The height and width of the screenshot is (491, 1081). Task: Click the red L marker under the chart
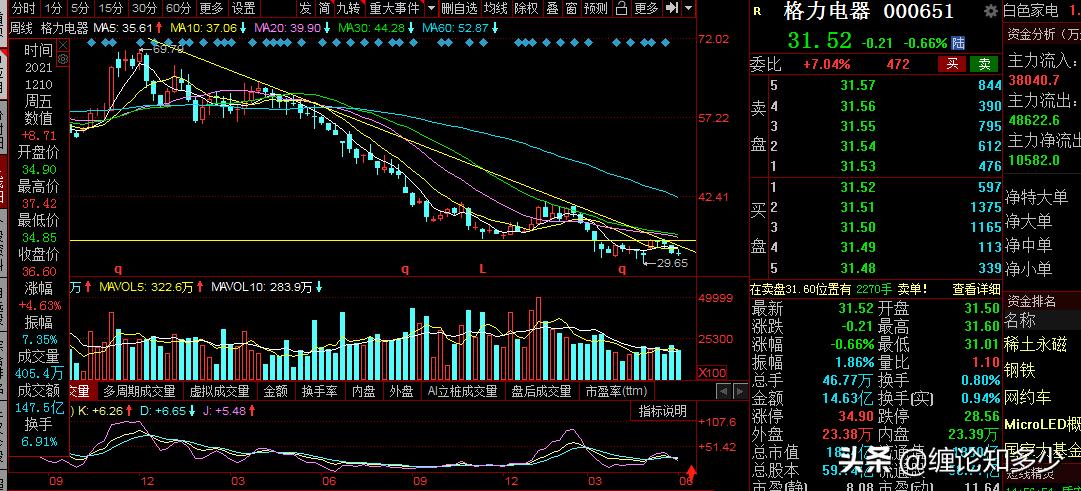[483, 270]
